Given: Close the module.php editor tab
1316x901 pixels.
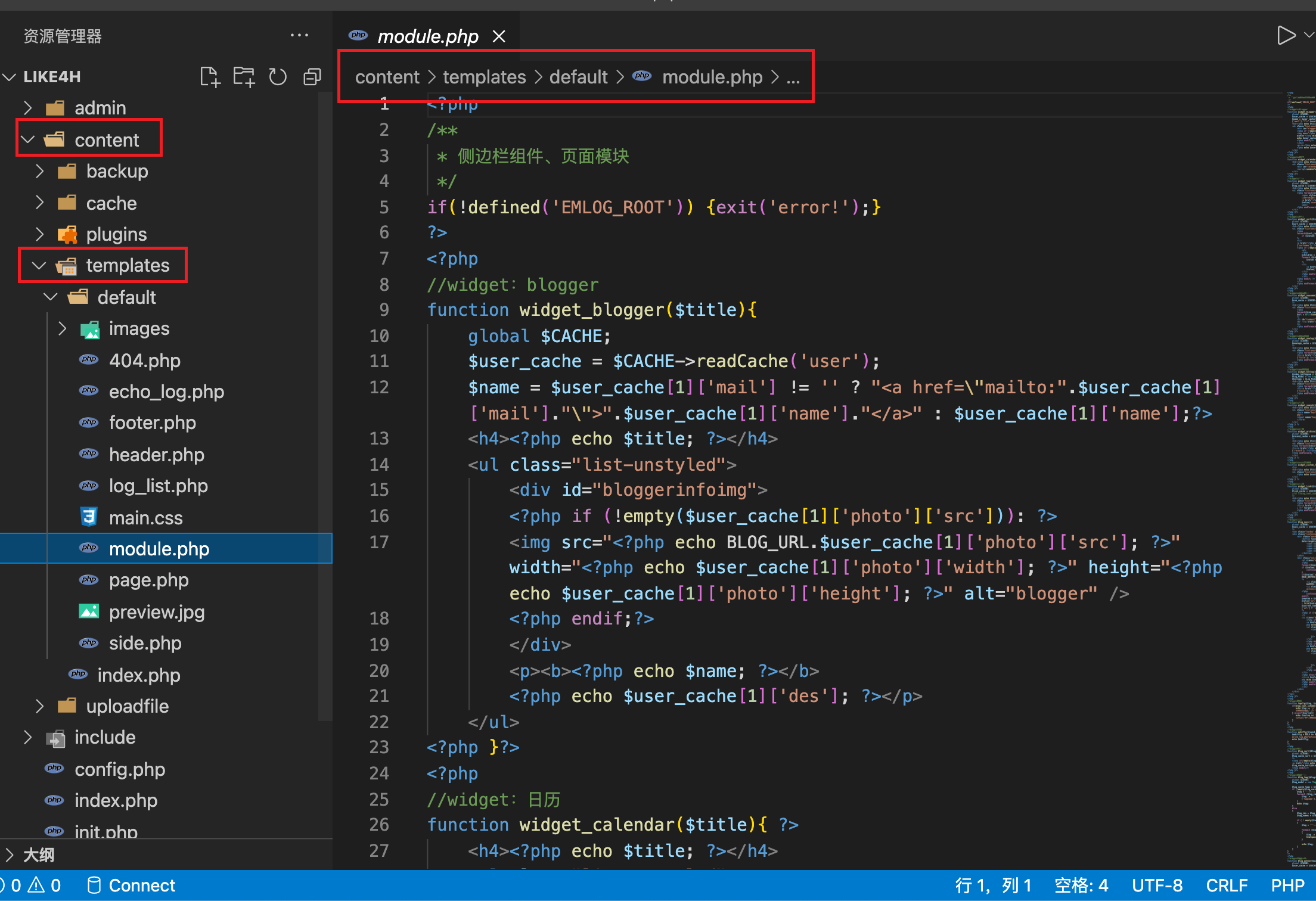Looking at the screenshot, I should 499,37.
